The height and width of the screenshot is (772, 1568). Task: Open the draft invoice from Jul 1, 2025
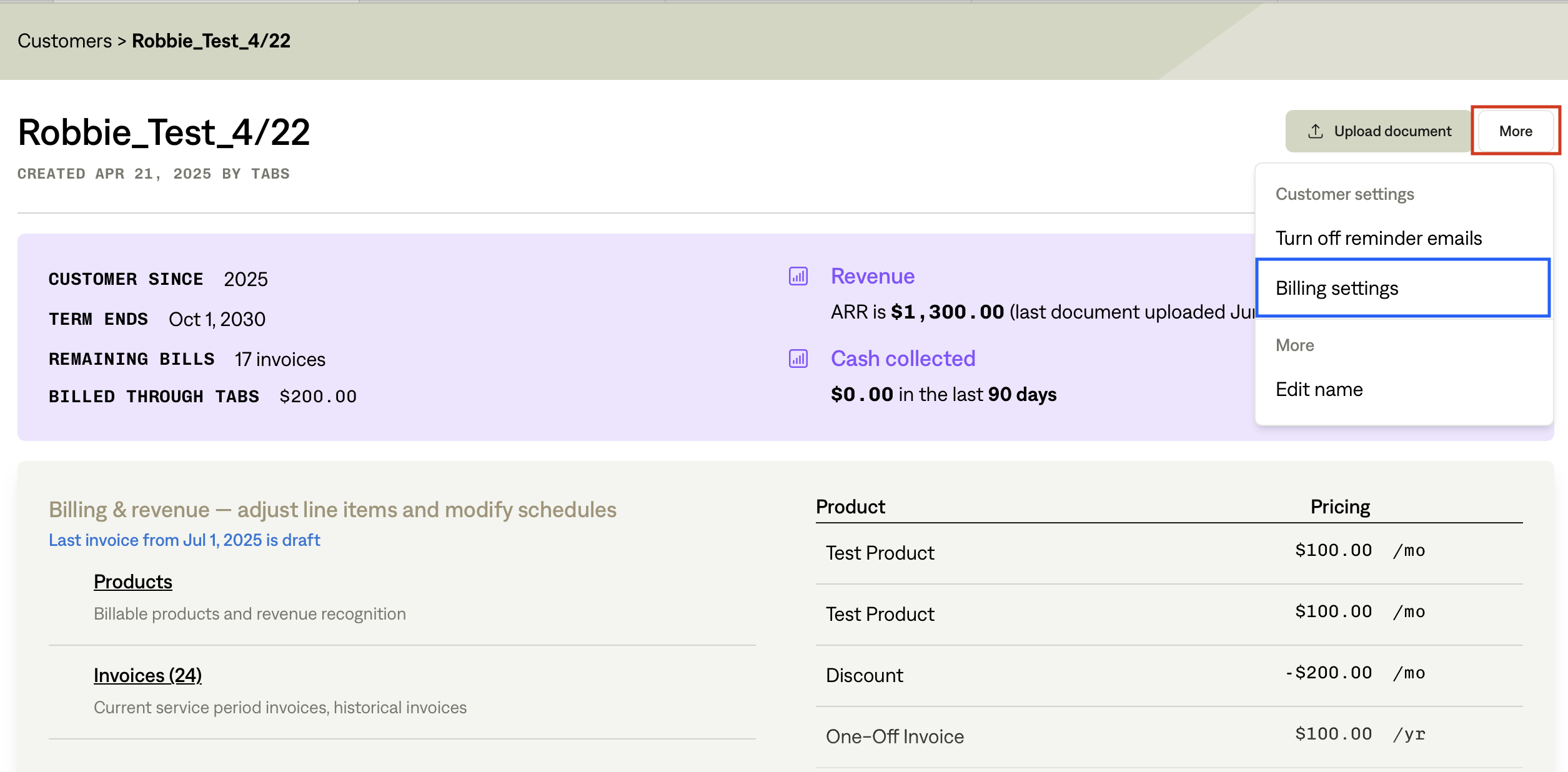(184, 540)
